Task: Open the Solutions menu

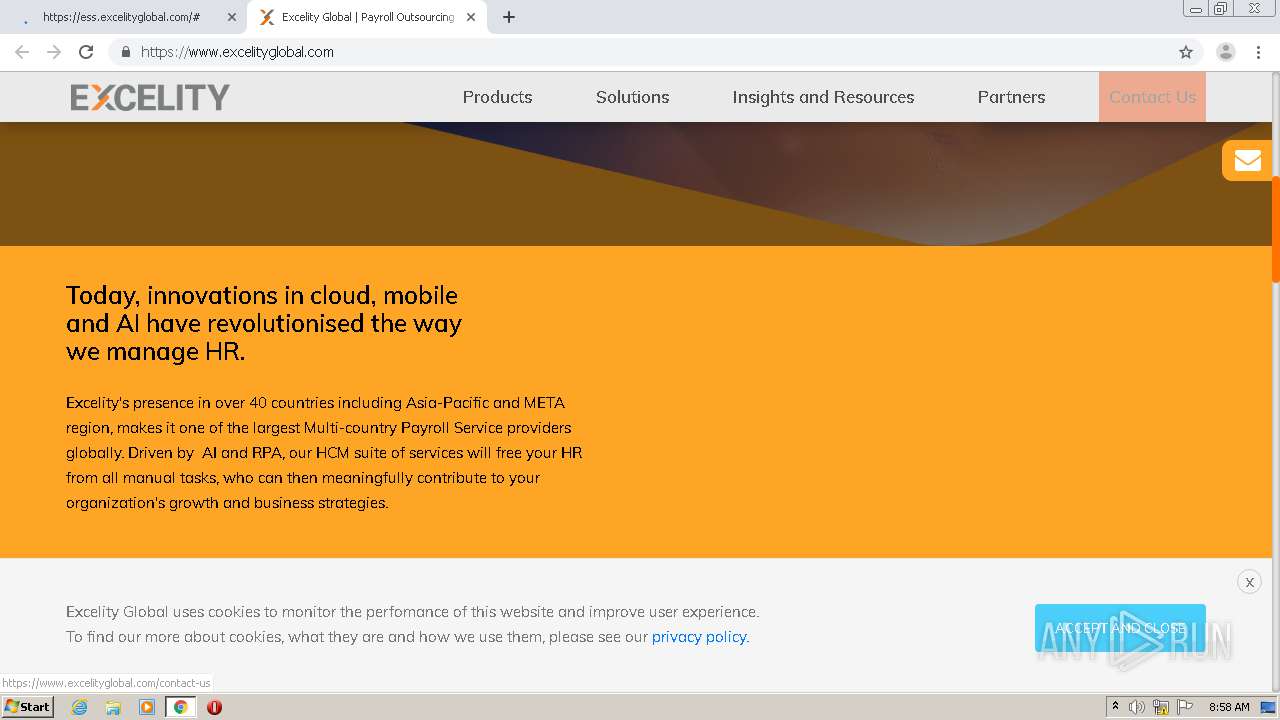Action: (632, 97)
